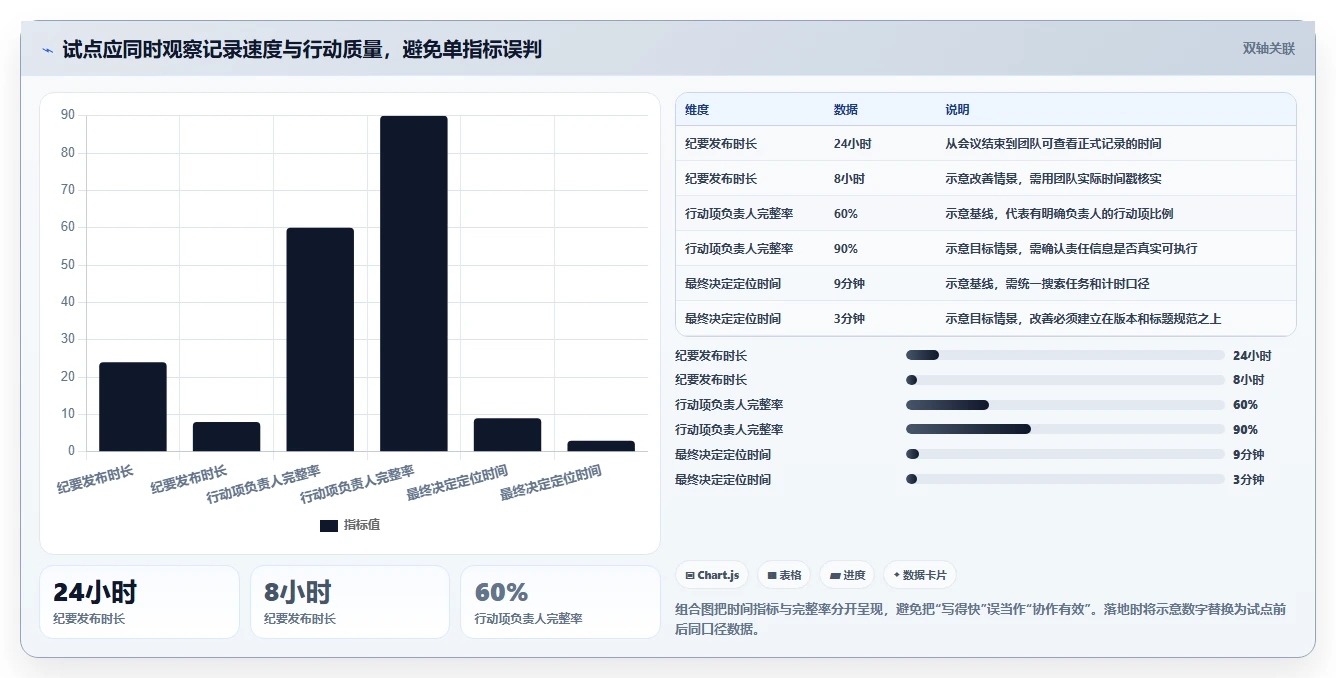1336x678 pixels.
Task: Click the chart bar reaching 60
Action: tap(320, 339)
